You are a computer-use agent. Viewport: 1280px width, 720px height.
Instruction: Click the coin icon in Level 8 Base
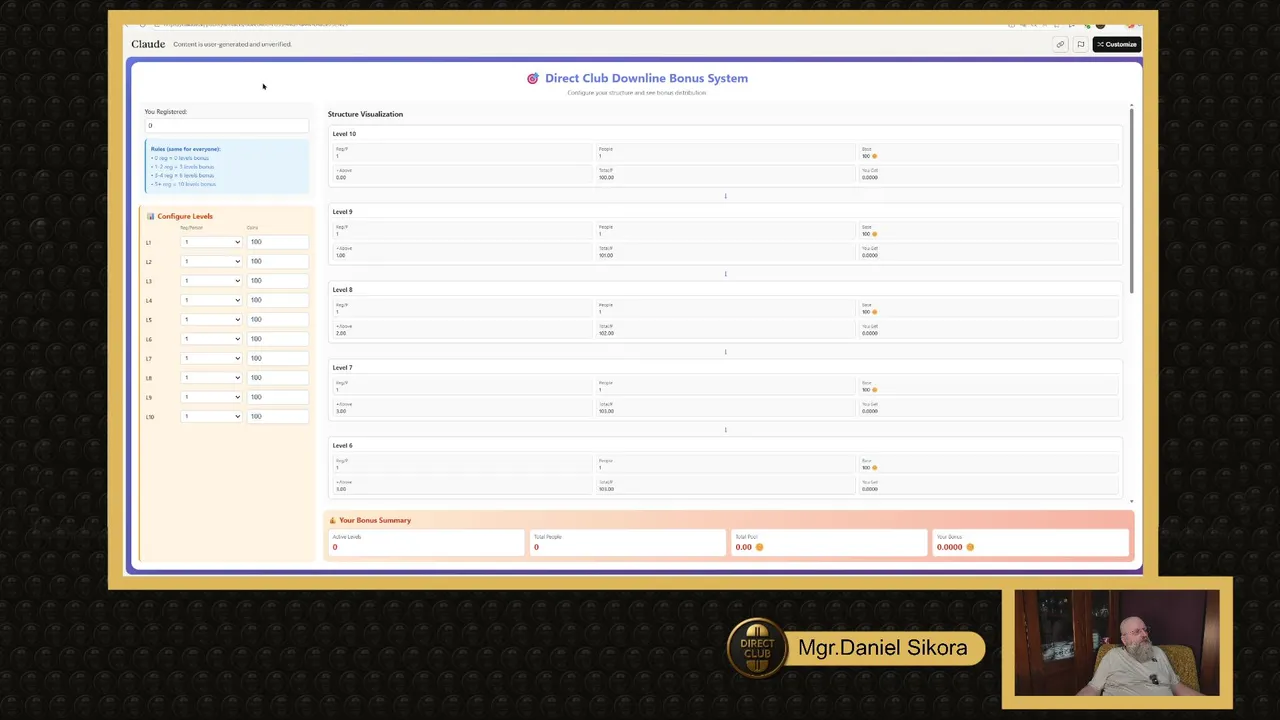point(874,312)
